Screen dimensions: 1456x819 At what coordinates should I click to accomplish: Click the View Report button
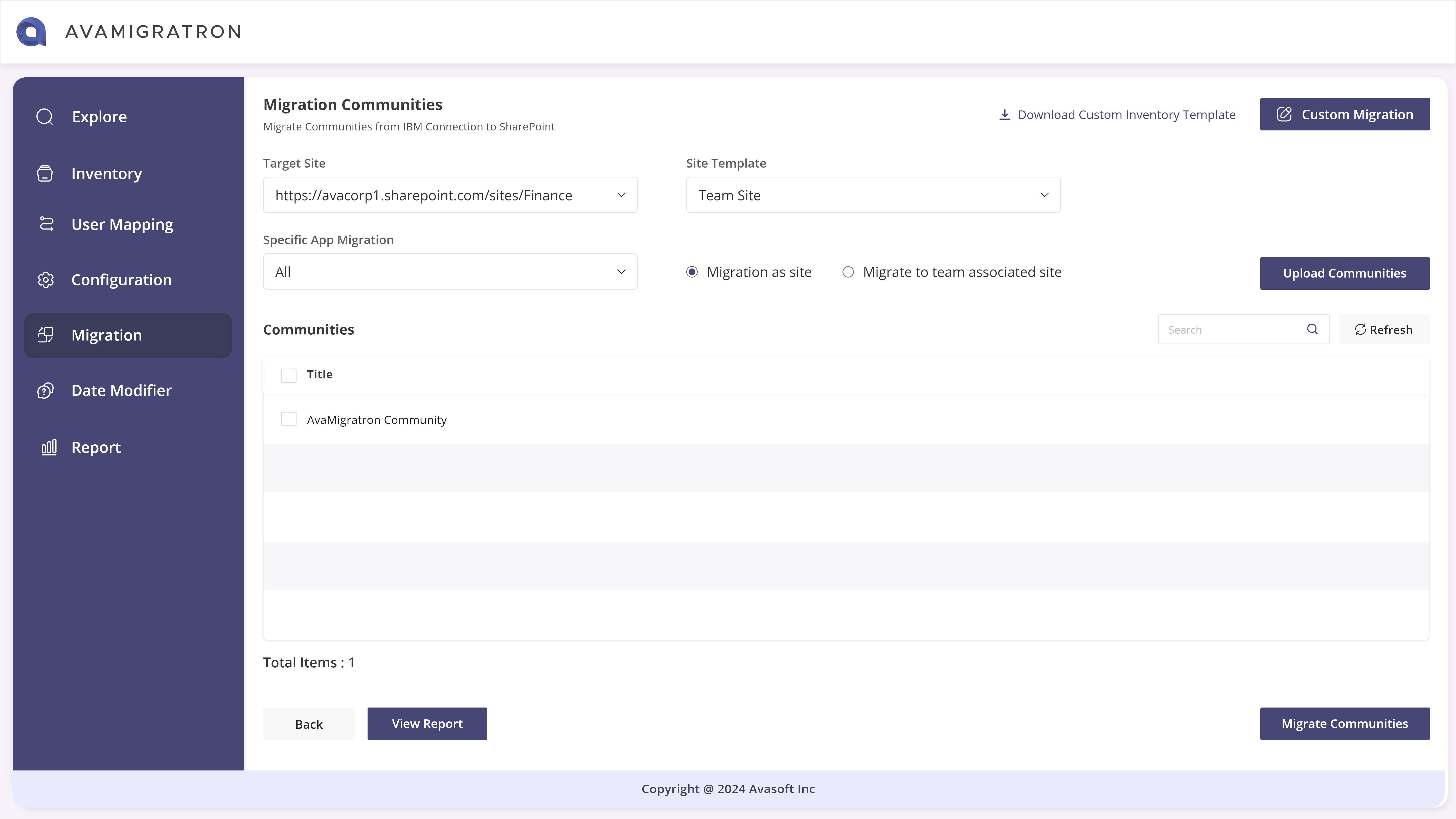coord(427,724)
